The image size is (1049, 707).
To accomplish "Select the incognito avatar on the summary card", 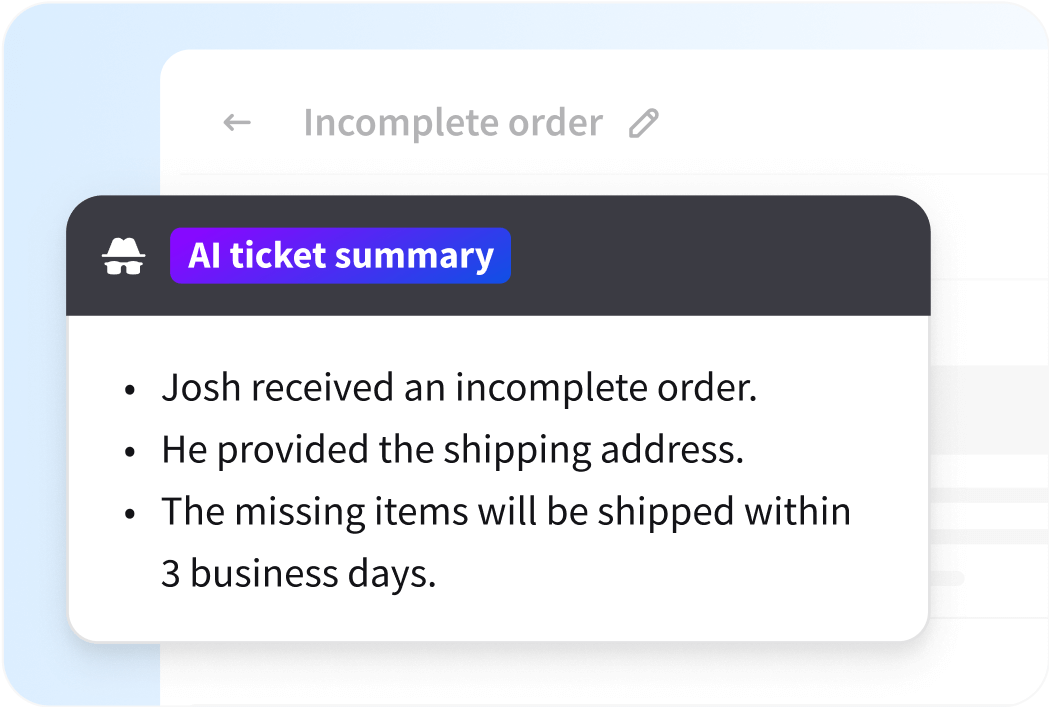I will pos(122,256).
